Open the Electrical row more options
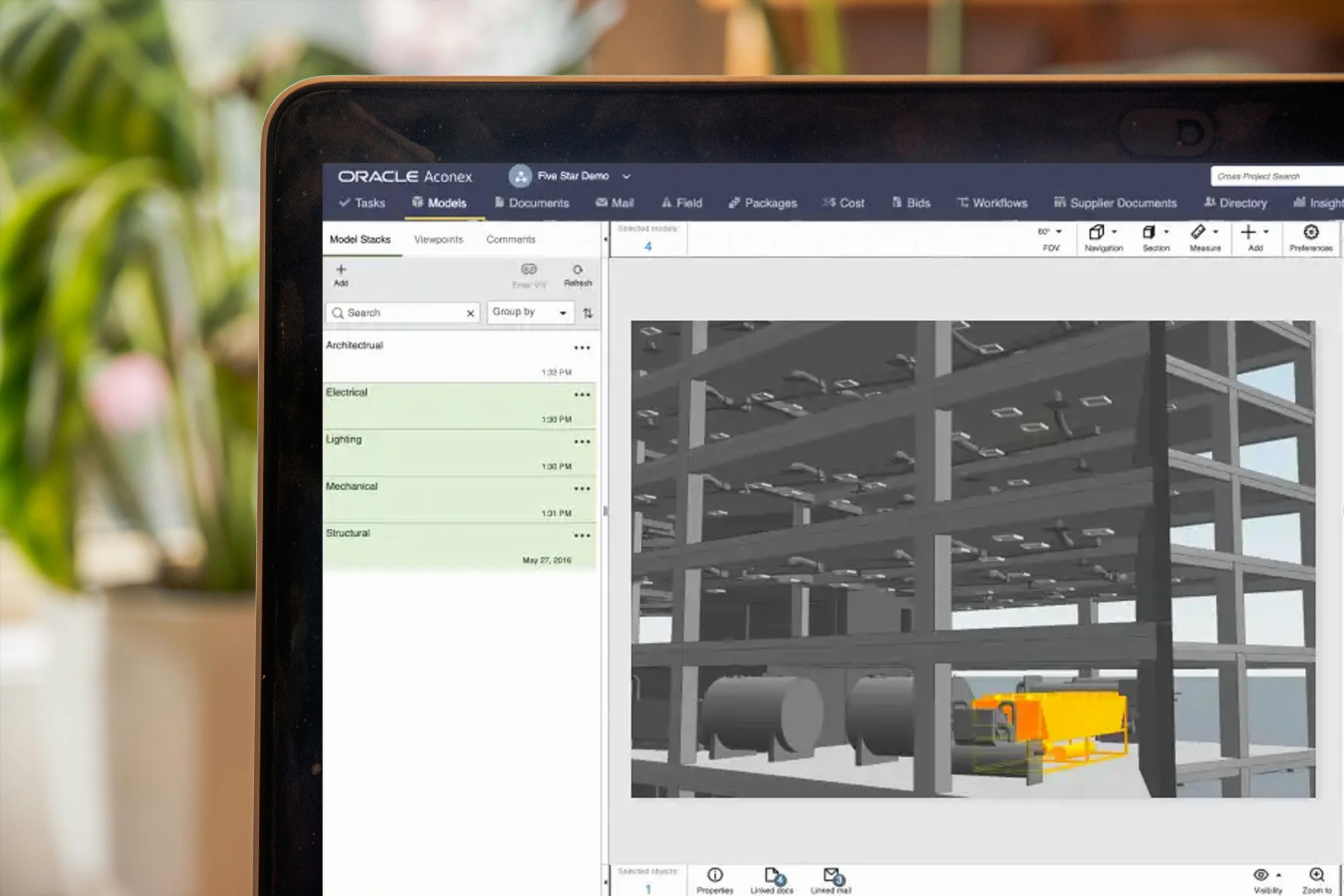The height and width of the screenshot is (896, 1344). 582,394
